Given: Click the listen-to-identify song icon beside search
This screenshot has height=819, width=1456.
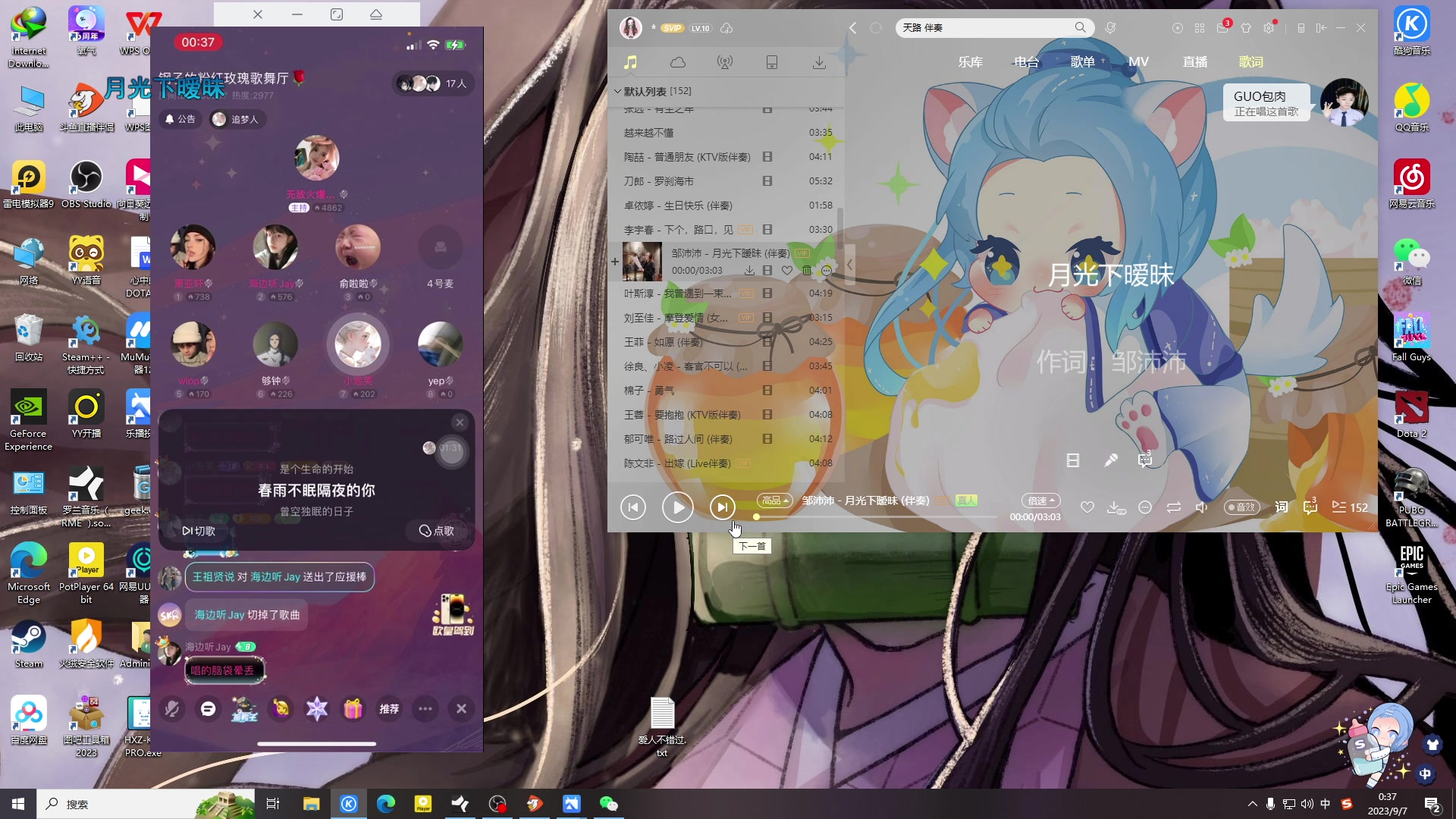Looking at the screenshot, I should coord(1110,27).
